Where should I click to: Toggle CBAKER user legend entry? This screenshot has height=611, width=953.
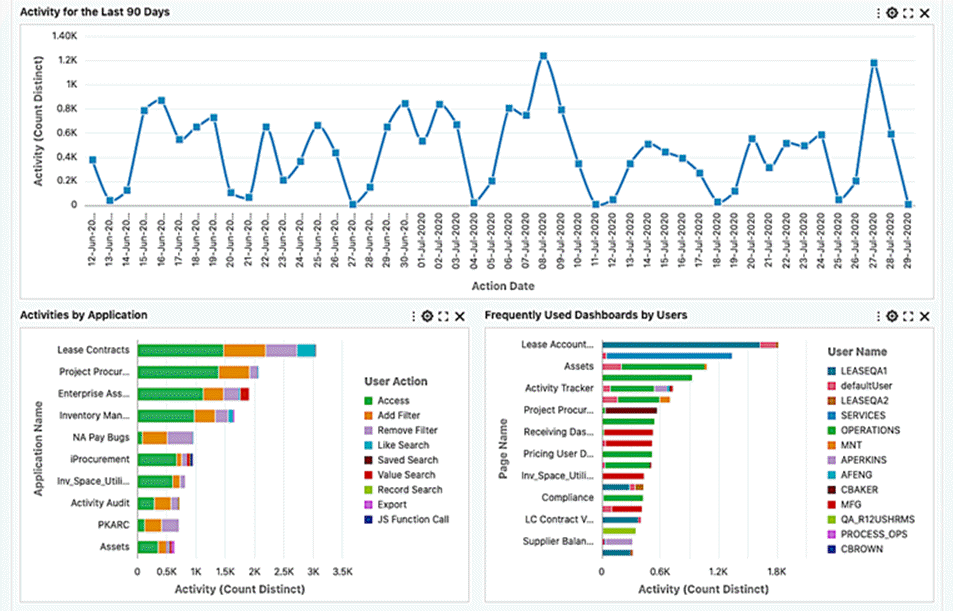[x=853, y=489]
